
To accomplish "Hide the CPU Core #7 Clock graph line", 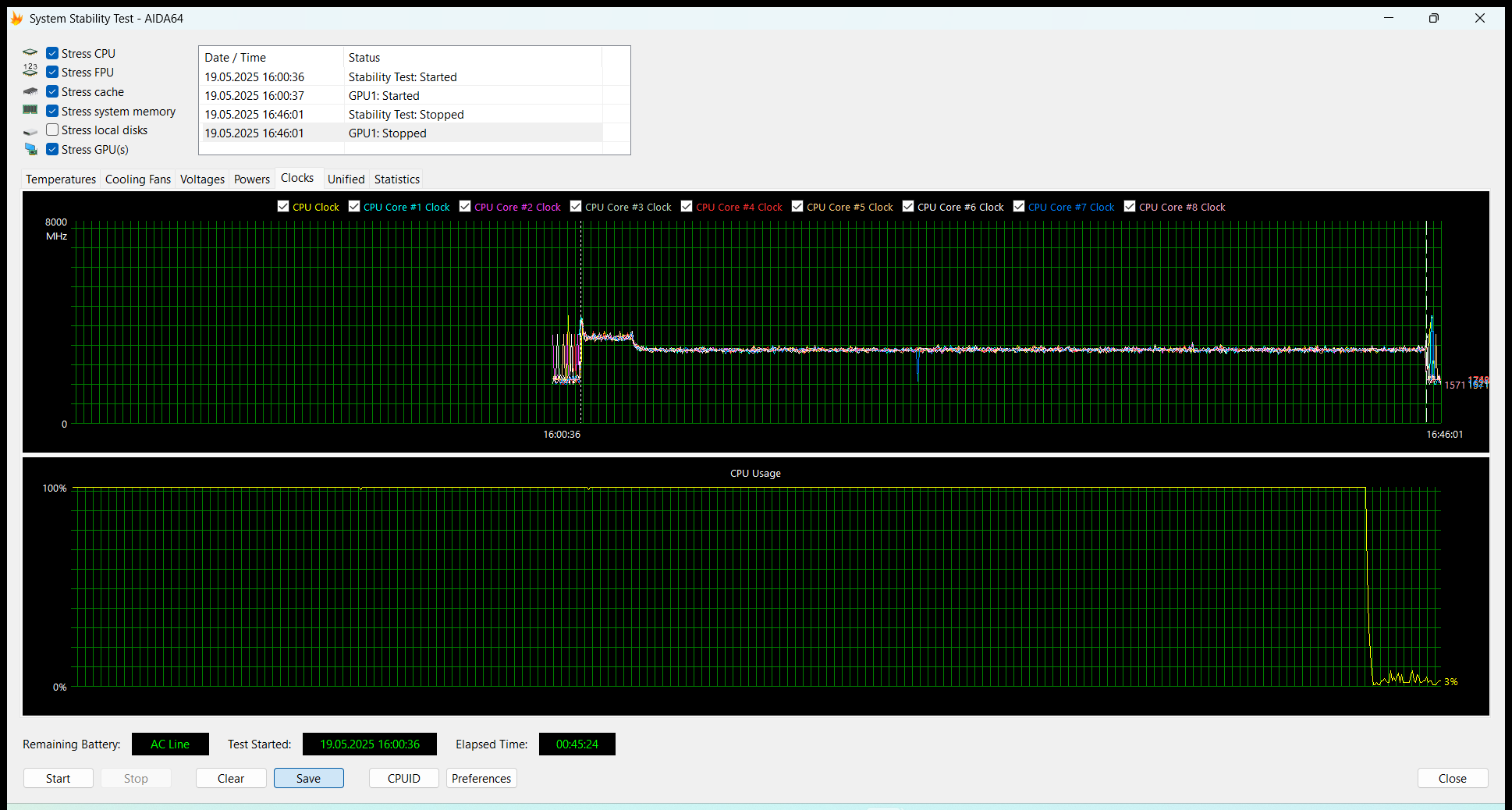I will click(x=1019, y=206).
